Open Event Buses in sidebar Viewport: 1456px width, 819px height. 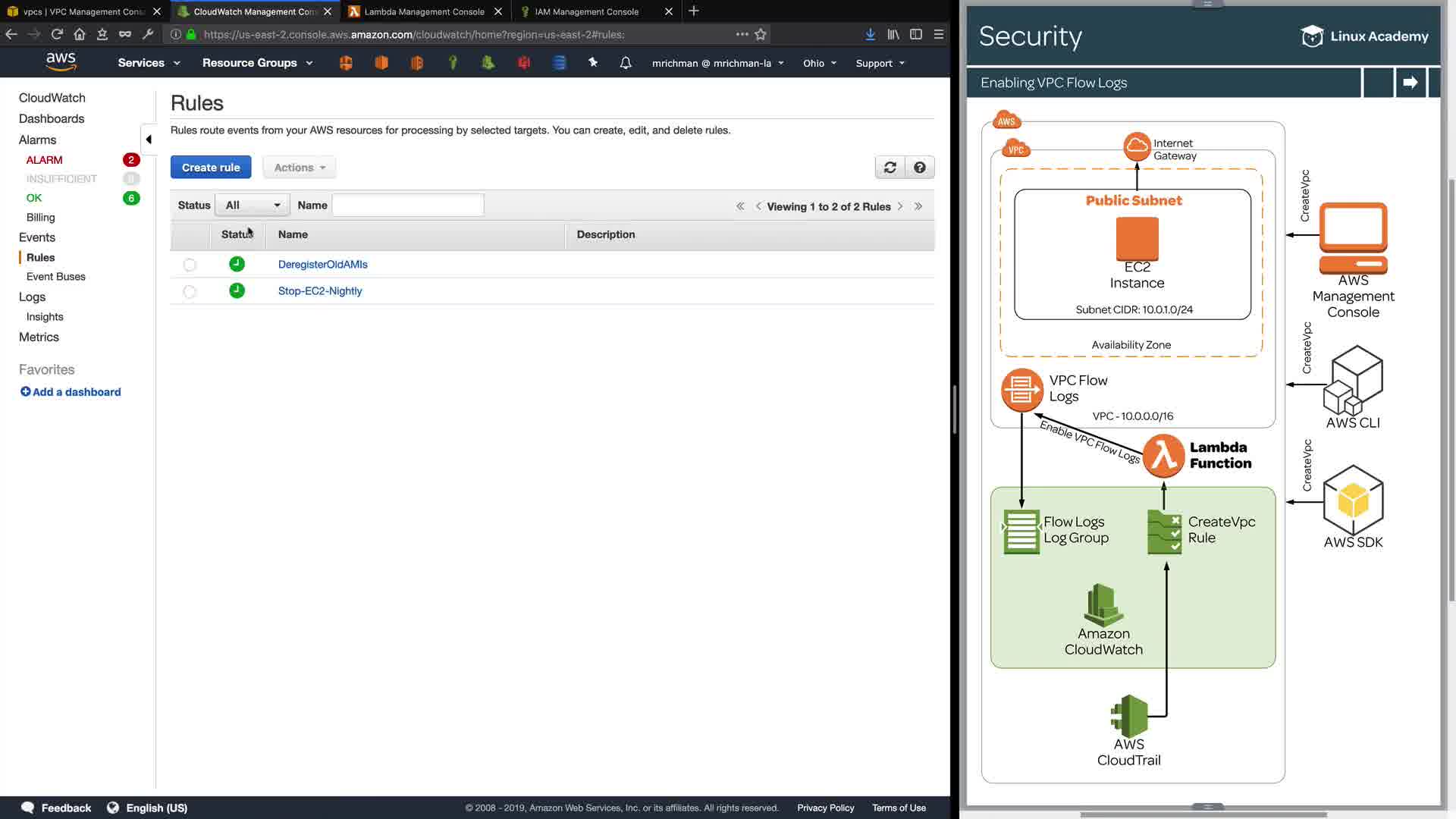[56, 277]
